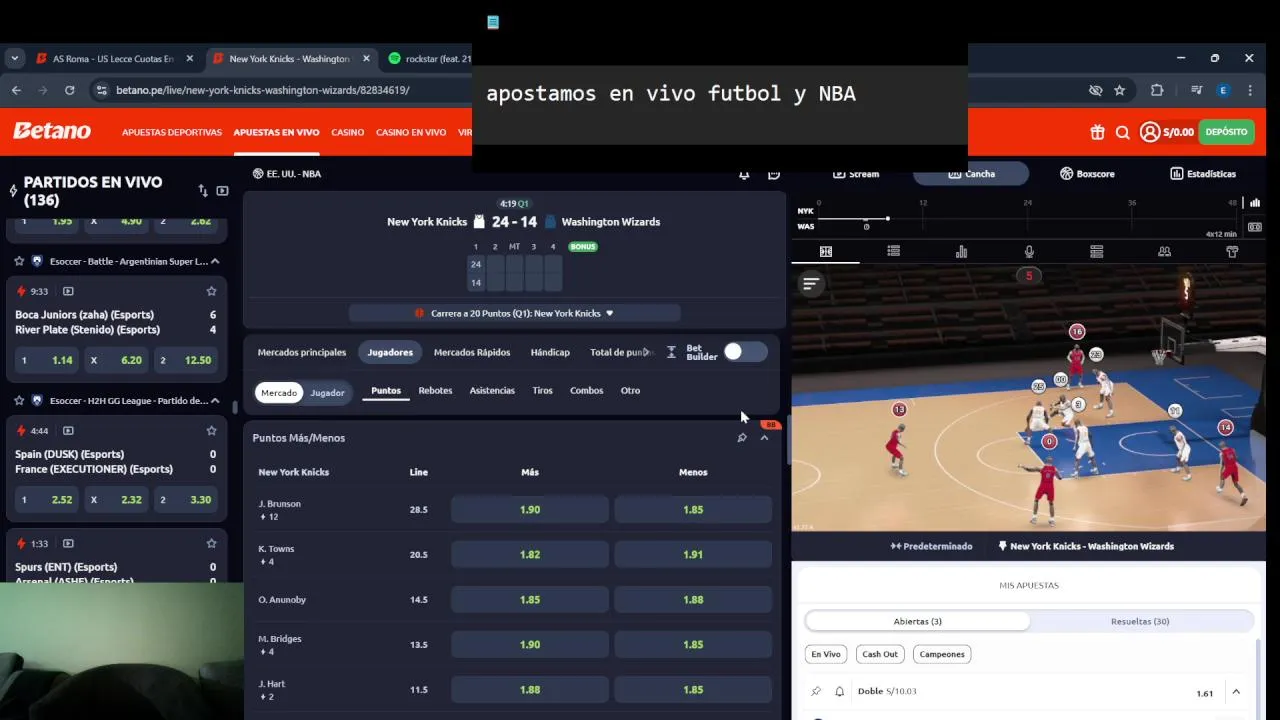Click the sort matches icon in Partidos en Vivo
Viewport: 1280px width, 720px height.
(203, 191)
